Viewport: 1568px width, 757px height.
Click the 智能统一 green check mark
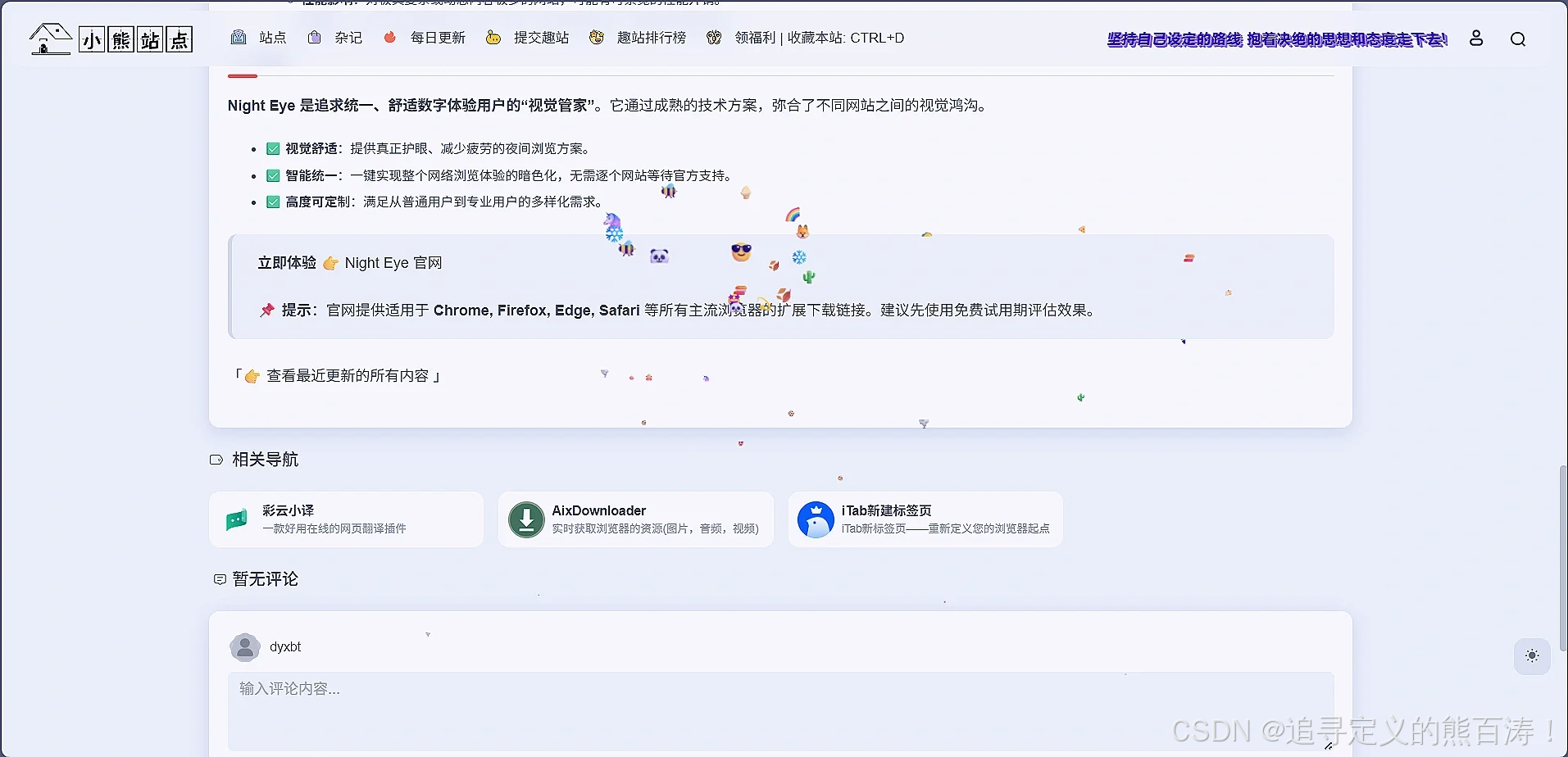(x=273, y=175)
